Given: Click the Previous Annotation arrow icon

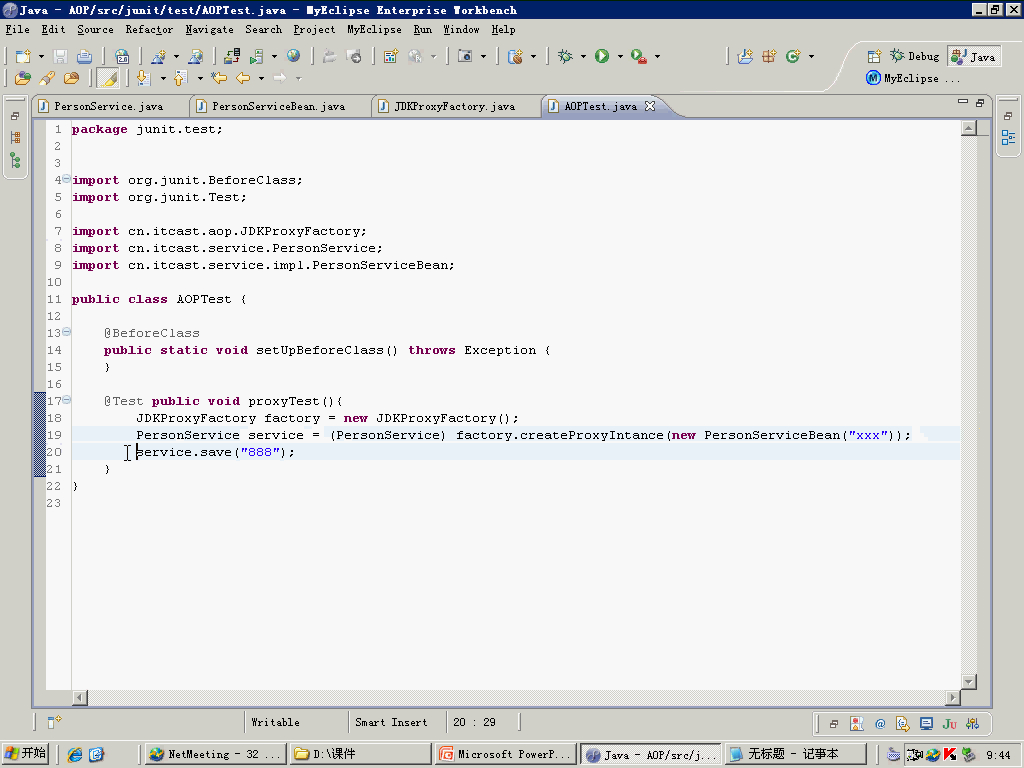Looking at the screenshot, I should coord(181,78).
